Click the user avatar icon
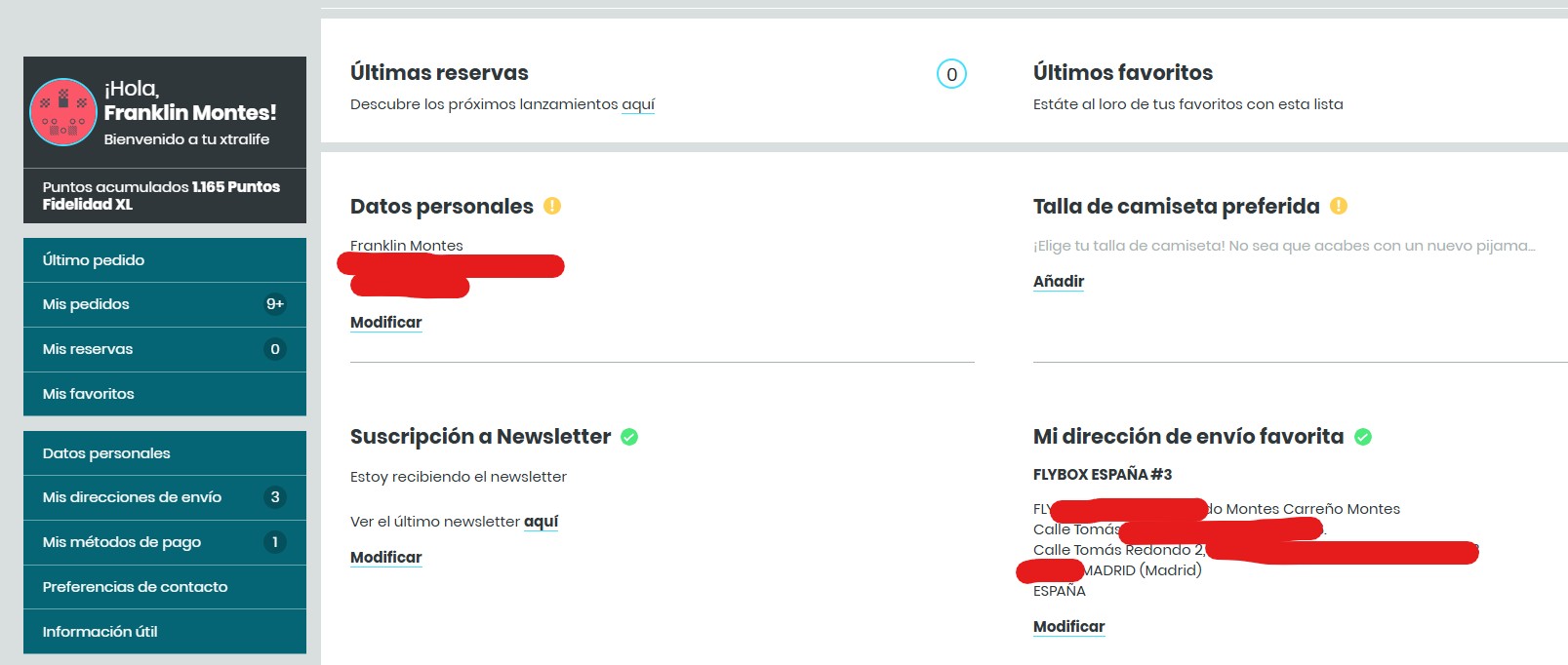 point(63,112)
